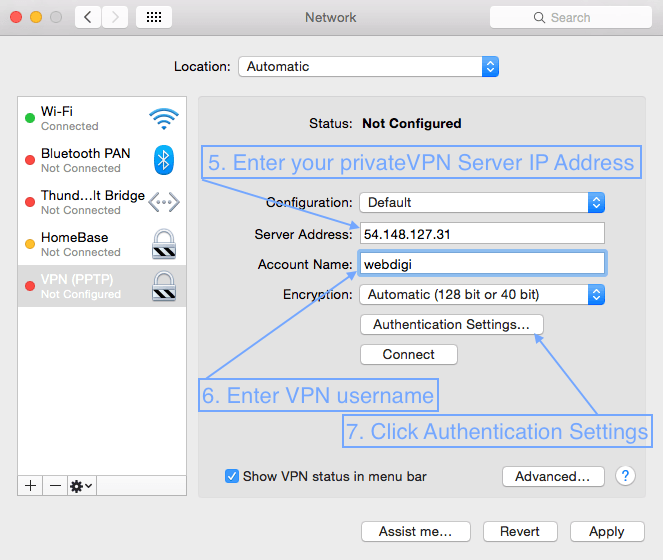Open the gear action menu
The height and width of the screenshot is (560, 663).
coord(82,486)
